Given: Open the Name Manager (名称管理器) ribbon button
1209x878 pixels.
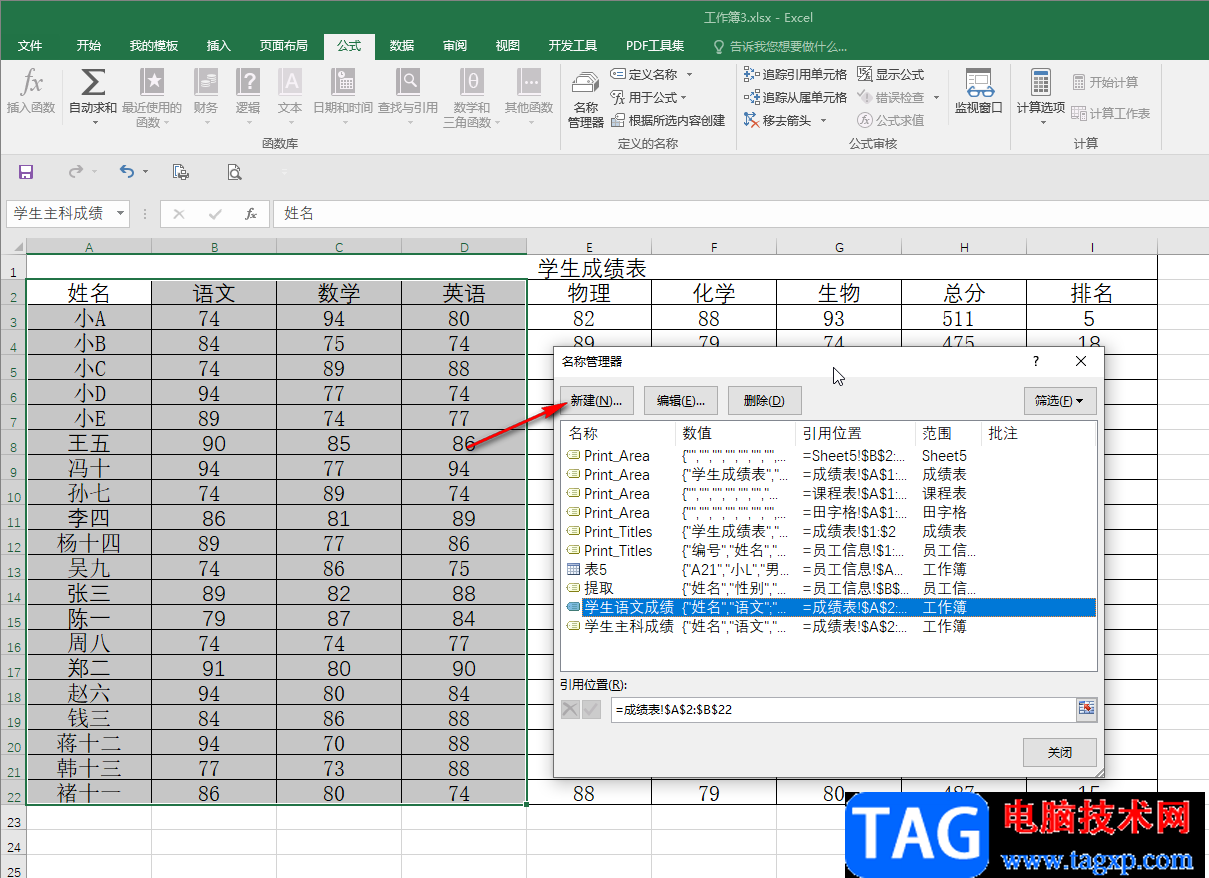Looking at the screenshot, I should 586,98.
